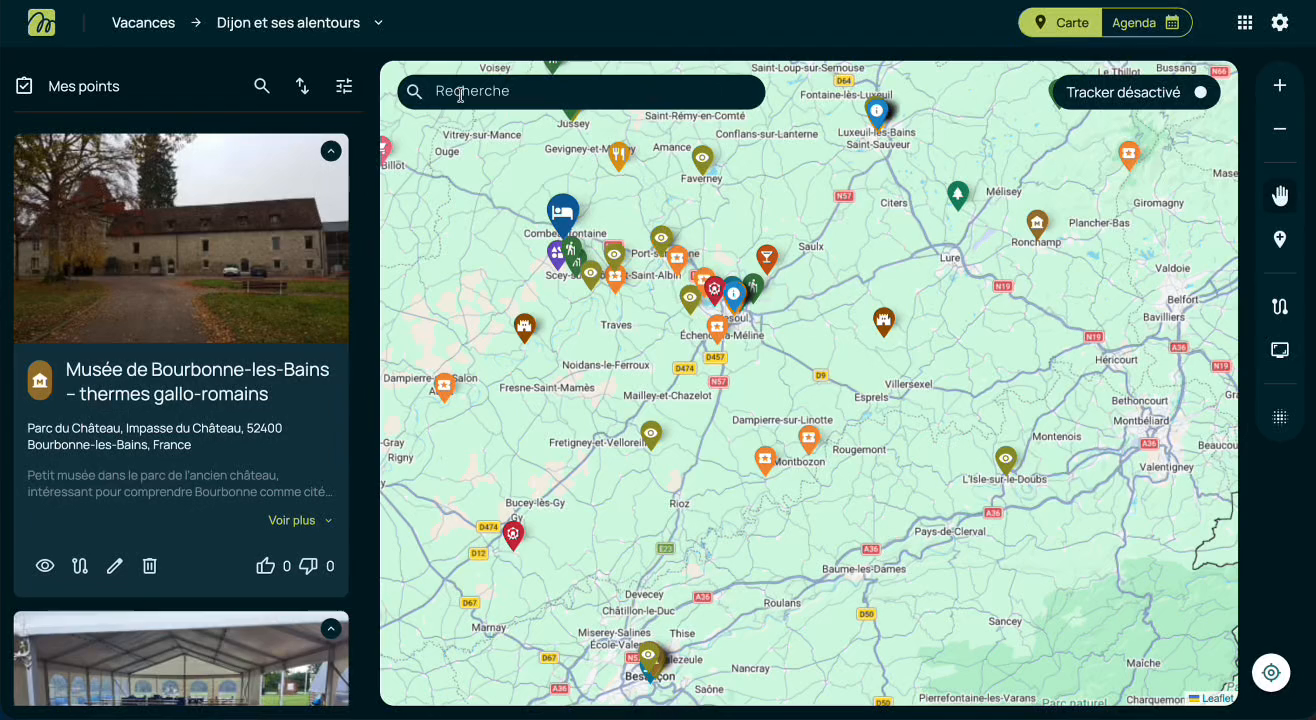Switch to the Agenda view

point(1146,22)
